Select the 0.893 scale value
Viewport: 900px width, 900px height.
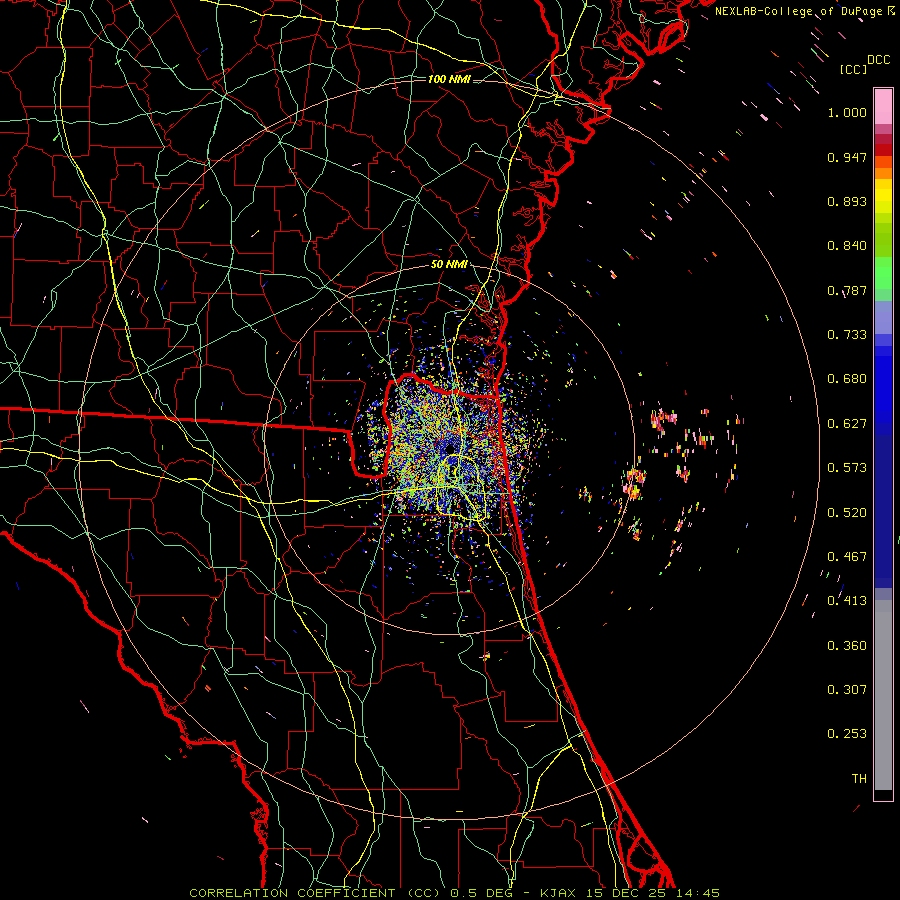tap(847, 201)
